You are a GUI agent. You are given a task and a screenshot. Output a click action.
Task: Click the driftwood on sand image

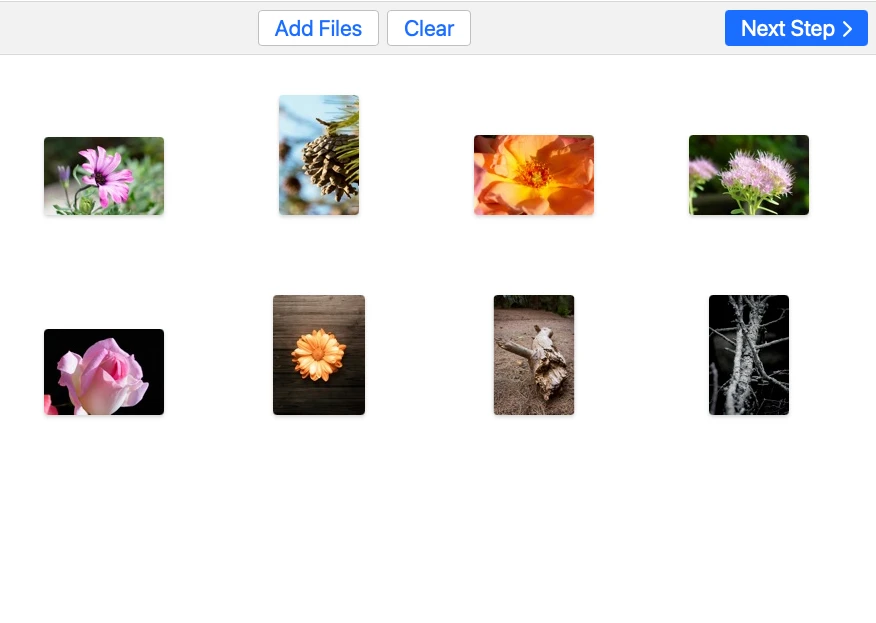click(533, 355)
